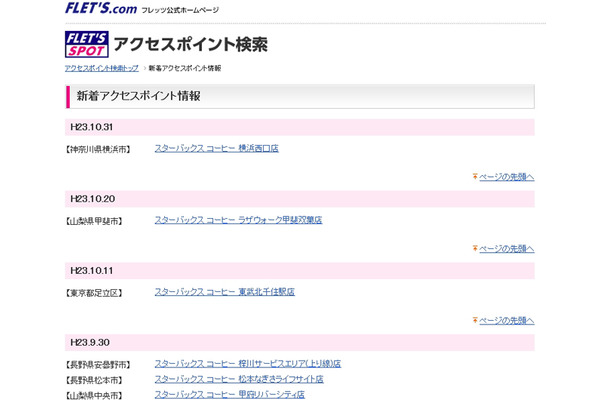Click the 【神奈川県横浜市】 label

98,149
